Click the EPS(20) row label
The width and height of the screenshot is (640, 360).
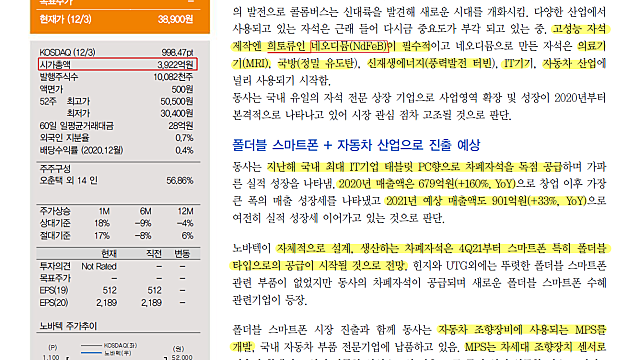pyautogui.click(x=54, y=302)
